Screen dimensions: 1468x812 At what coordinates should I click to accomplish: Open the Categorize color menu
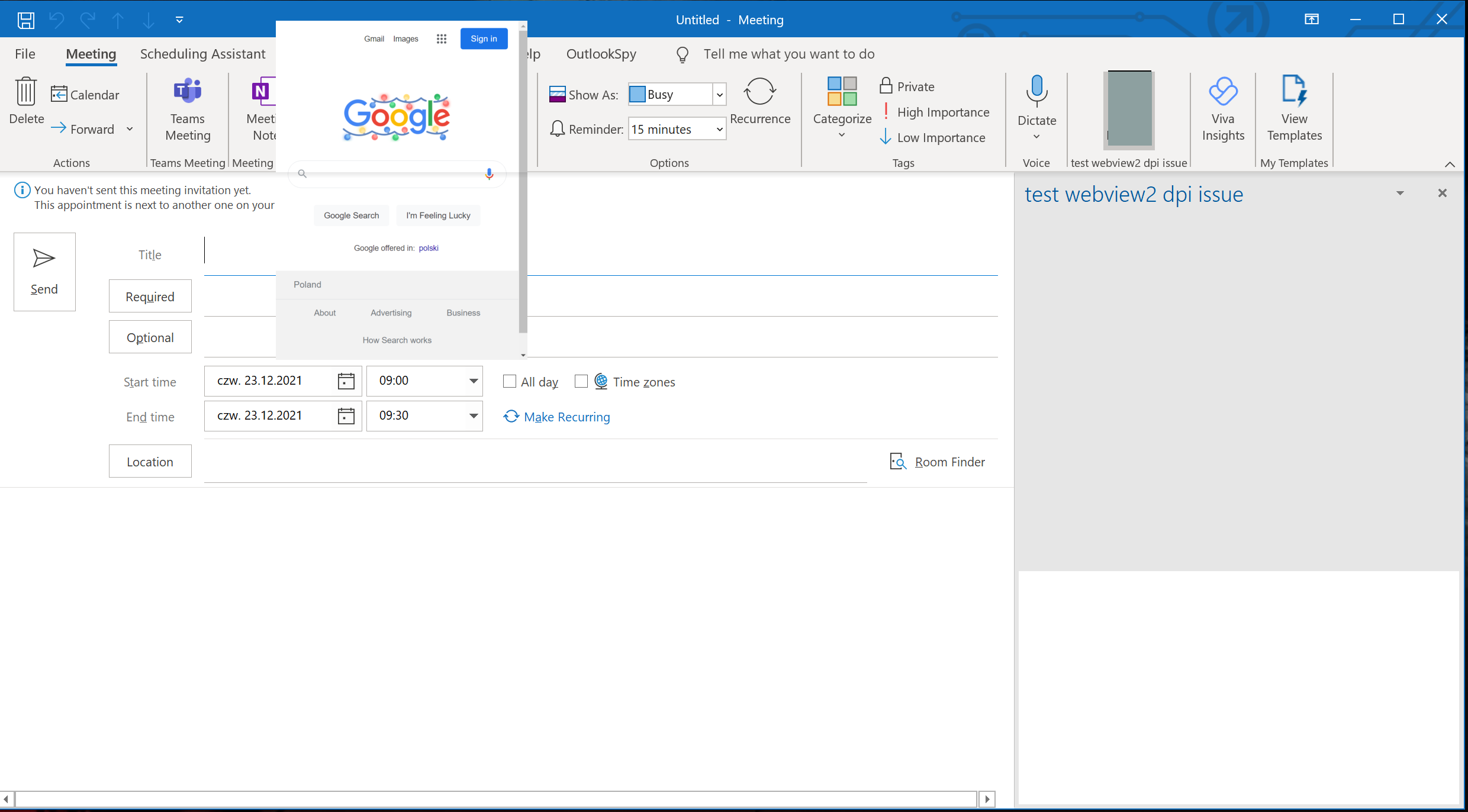point(842,108)
